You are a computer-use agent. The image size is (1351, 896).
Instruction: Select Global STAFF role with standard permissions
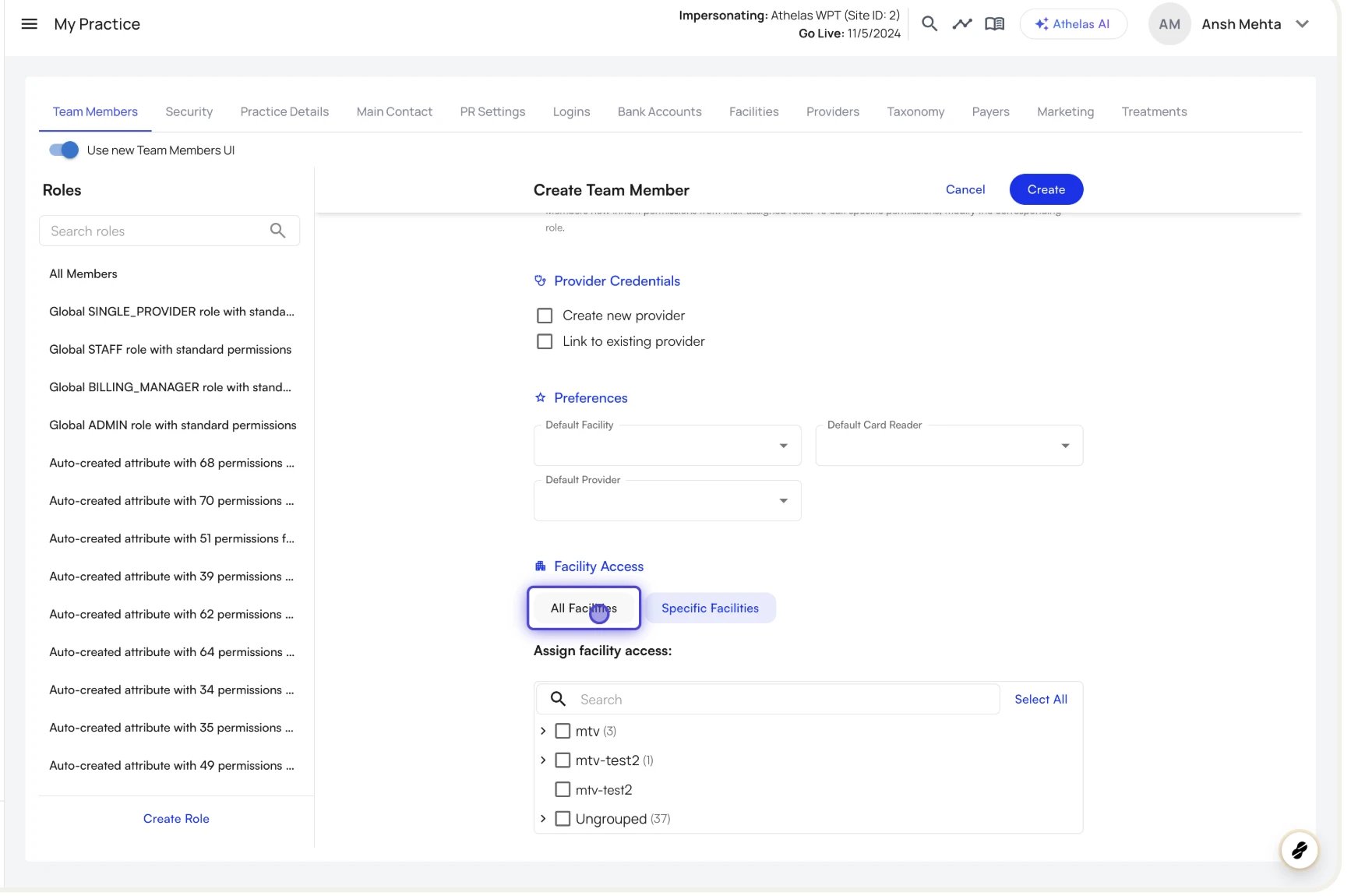click(x=171, y=349)
